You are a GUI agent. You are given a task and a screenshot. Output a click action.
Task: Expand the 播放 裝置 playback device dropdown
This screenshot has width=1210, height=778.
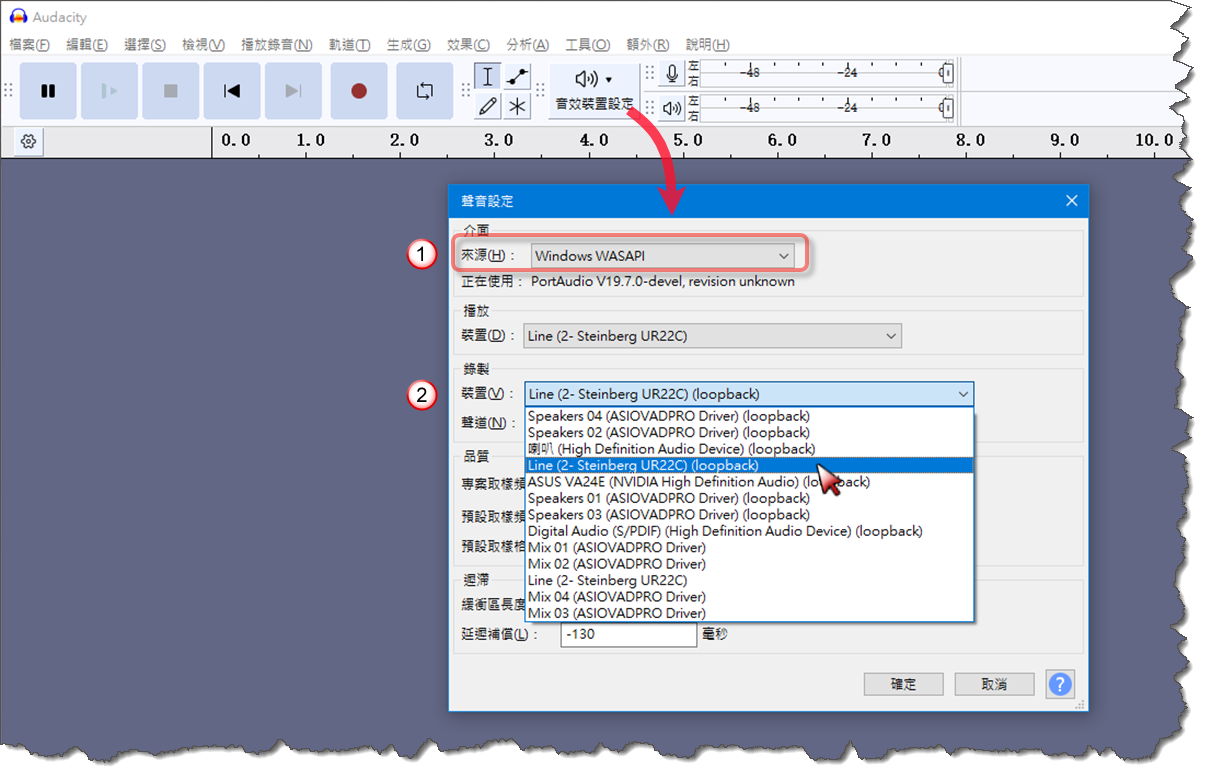(x=712, y=336)
